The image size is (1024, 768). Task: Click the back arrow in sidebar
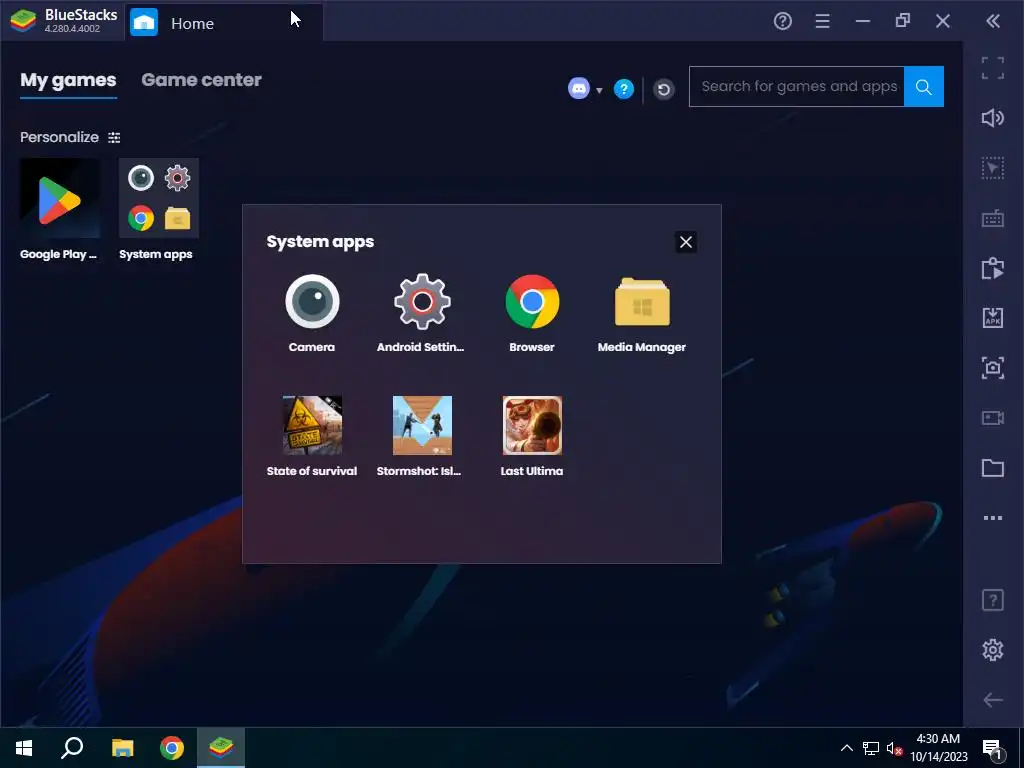[x=993, y=700]
